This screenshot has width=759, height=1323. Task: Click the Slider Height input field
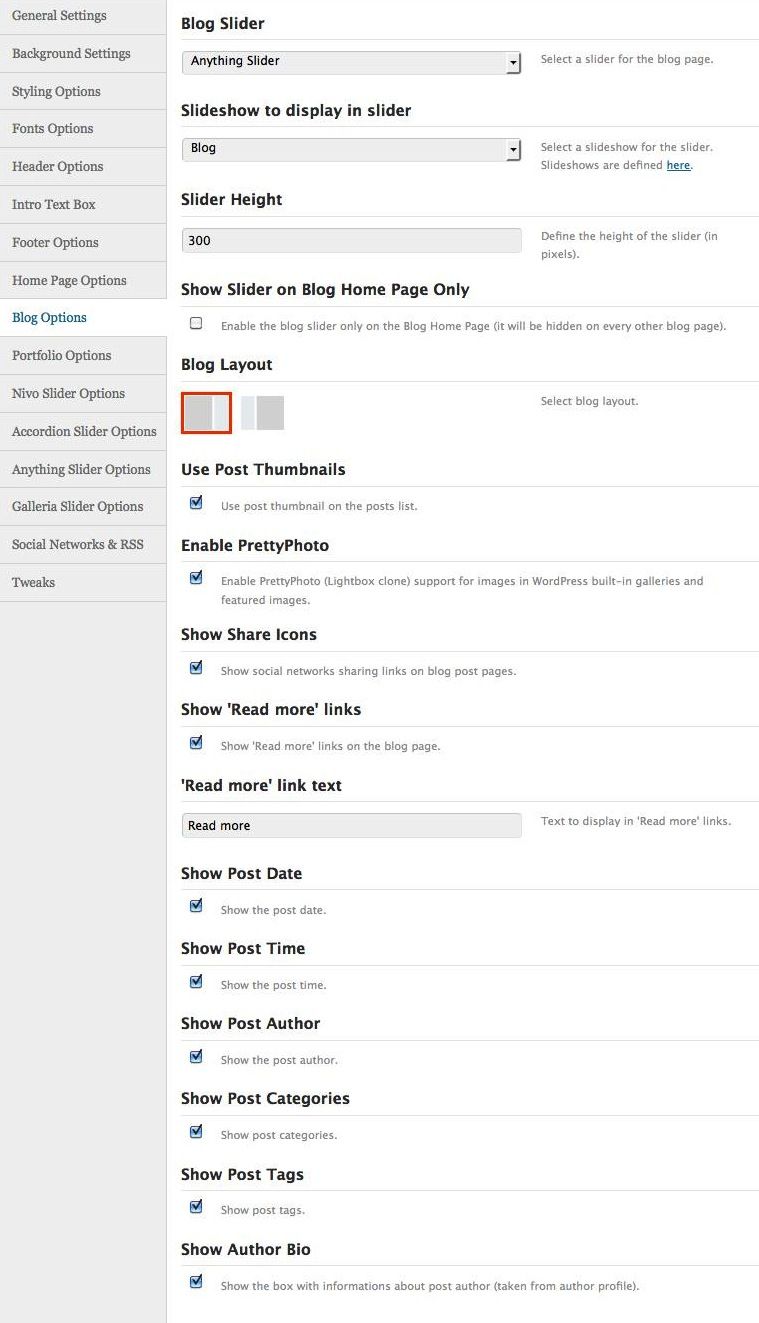[351, 241]
